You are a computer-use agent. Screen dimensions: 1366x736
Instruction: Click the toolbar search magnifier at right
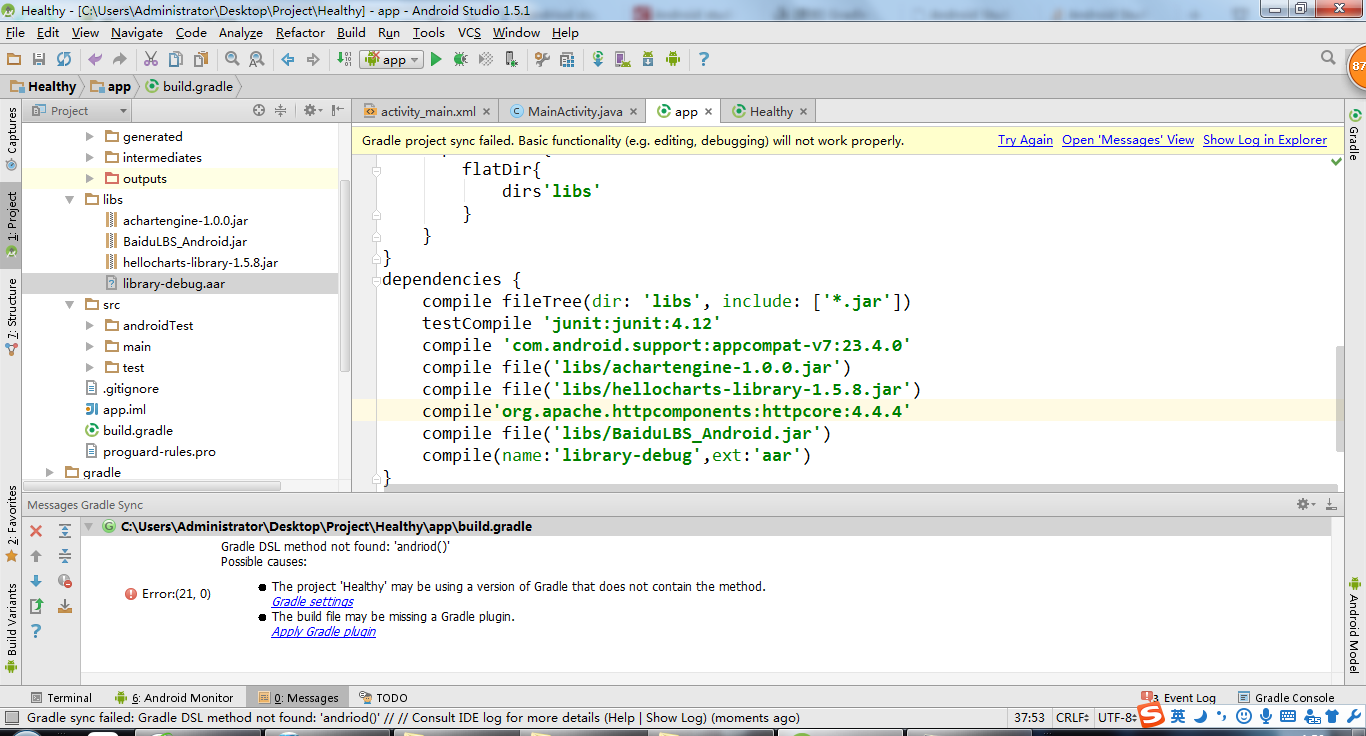pyautogui.click(x=1328, y=58)
